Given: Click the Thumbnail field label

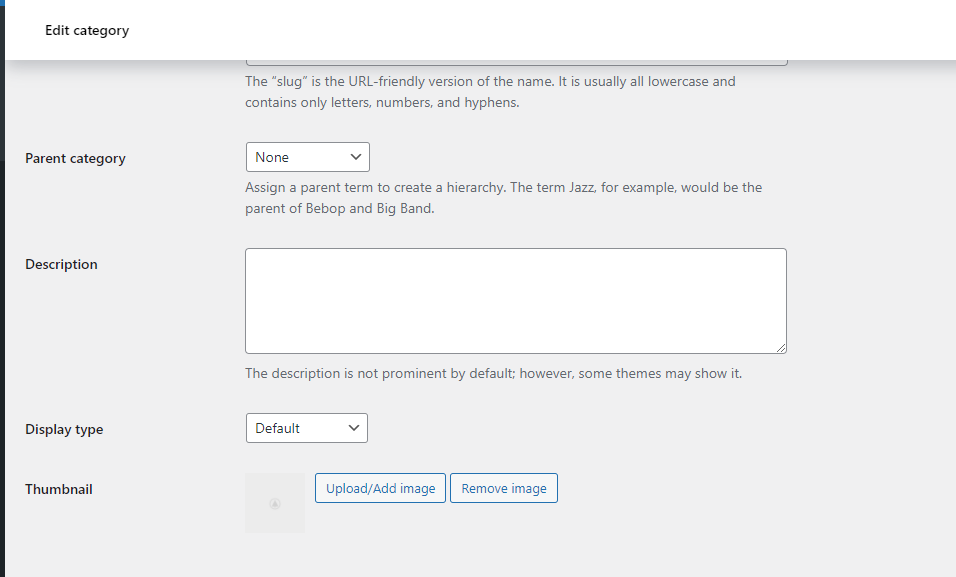Looking at the screenshot, I should (x=59, y=489).
